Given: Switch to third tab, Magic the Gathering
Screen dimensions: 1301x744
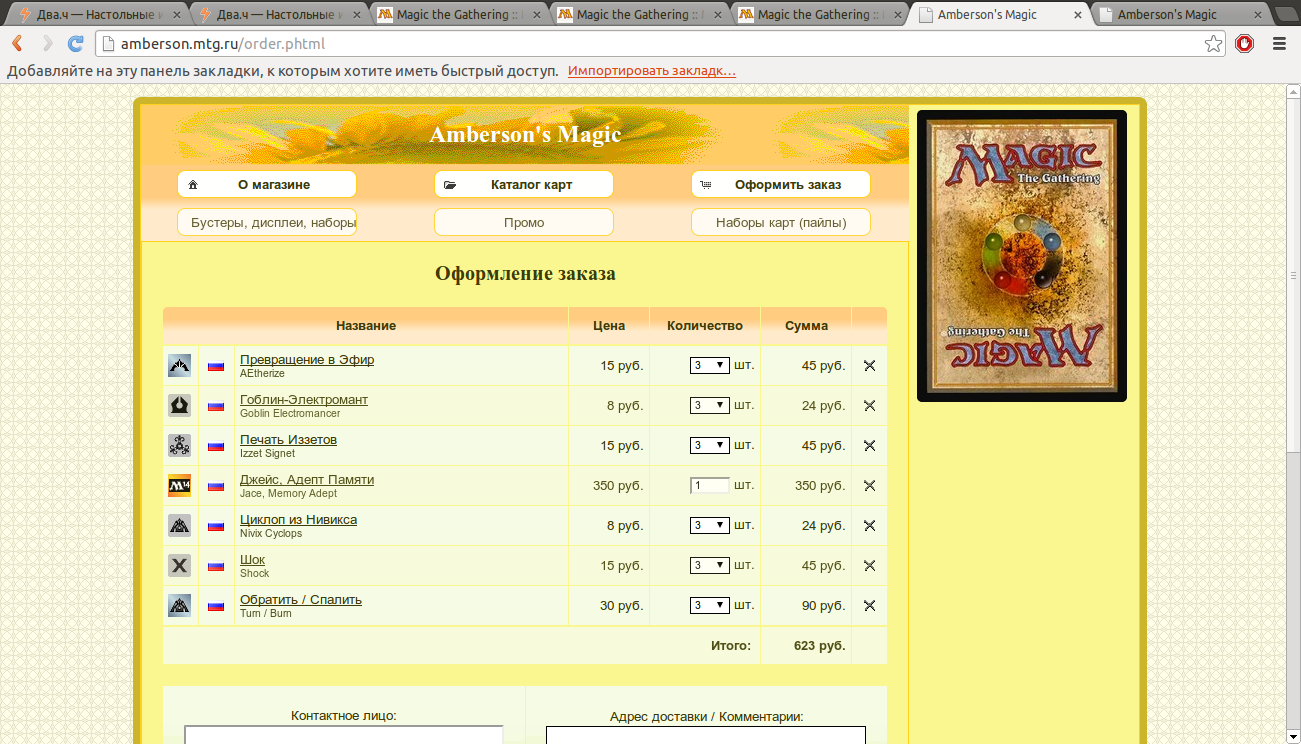Looking at the screenshot, I should coord(456,15).
